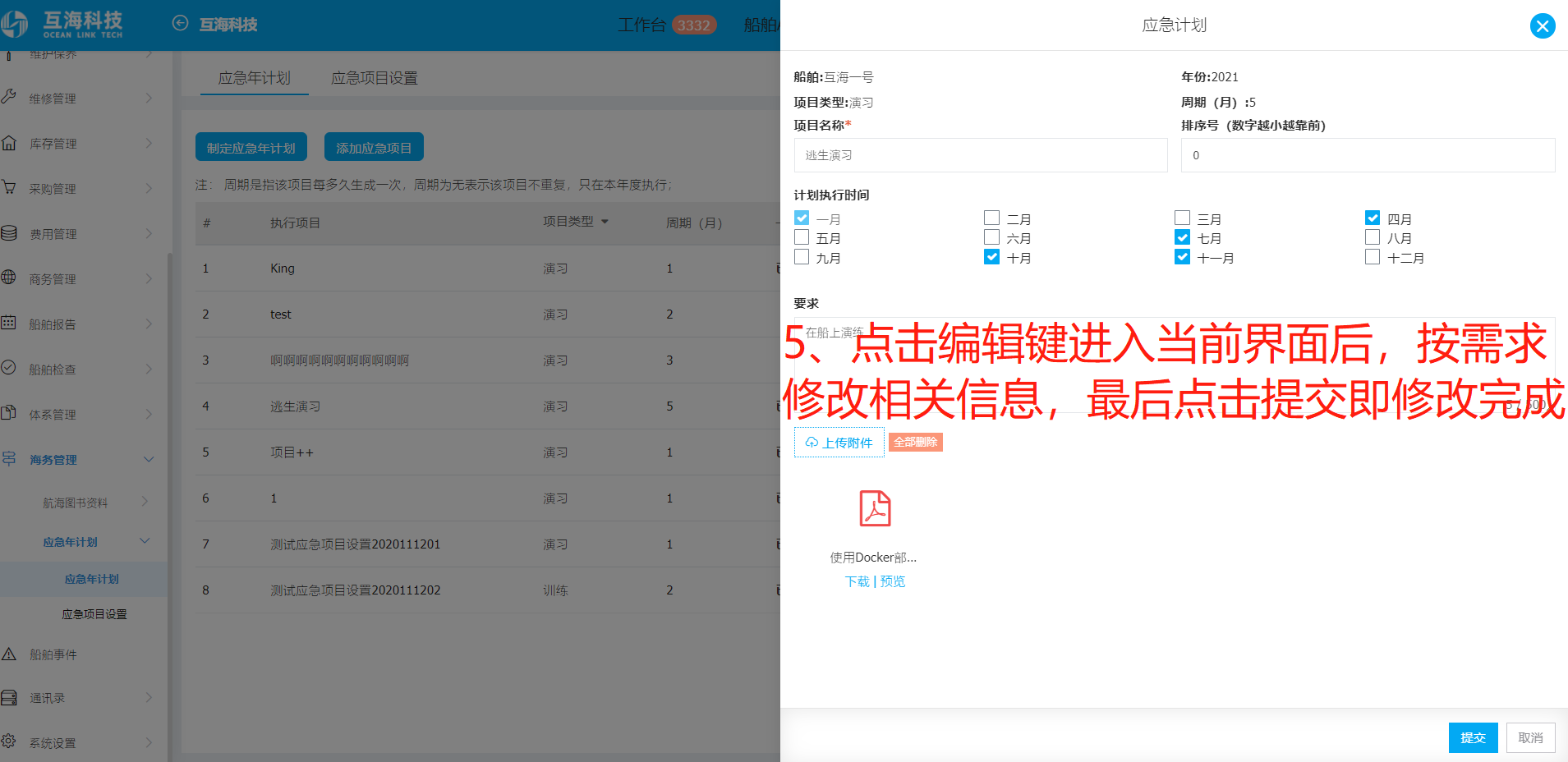Click the 预览 link under the attachment
1568x762 pixels.
click(x=893, y=581)
